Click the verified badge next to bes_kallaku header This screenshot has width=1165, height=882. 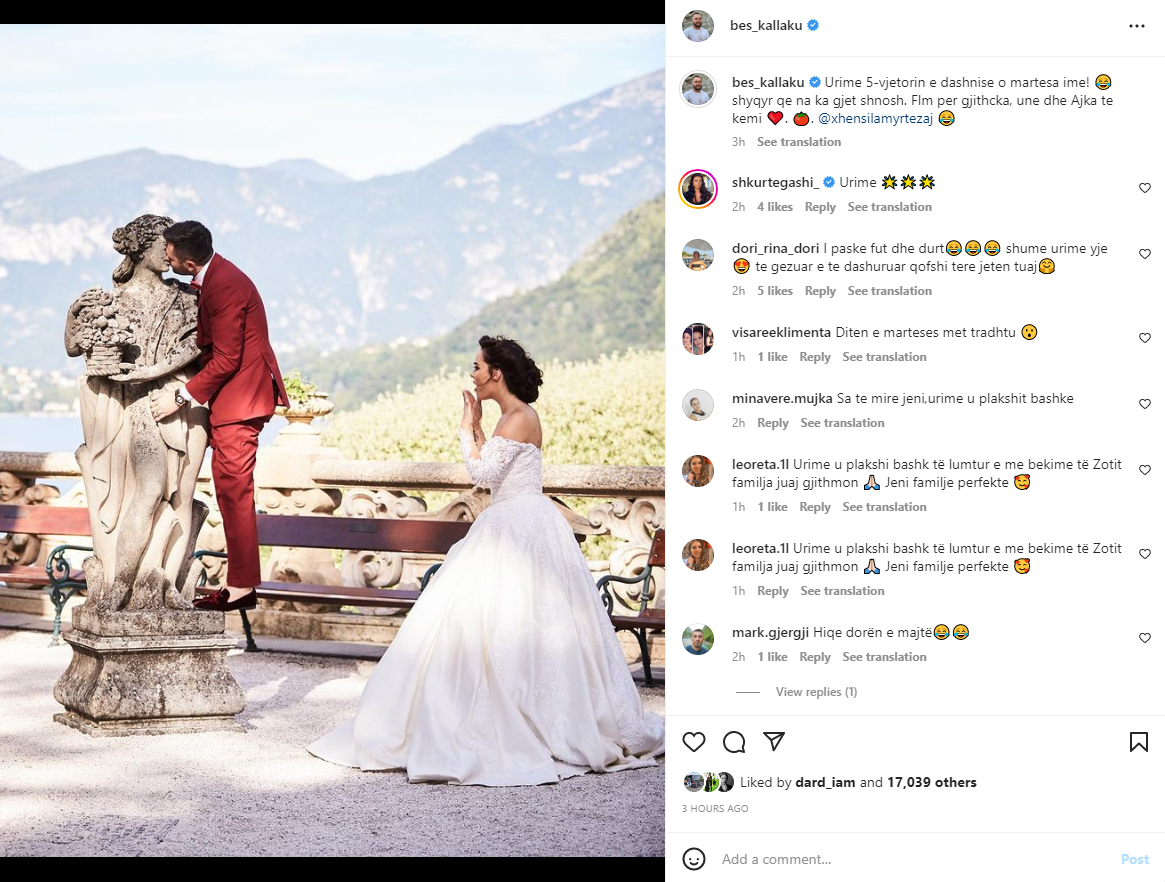(814, 25)
